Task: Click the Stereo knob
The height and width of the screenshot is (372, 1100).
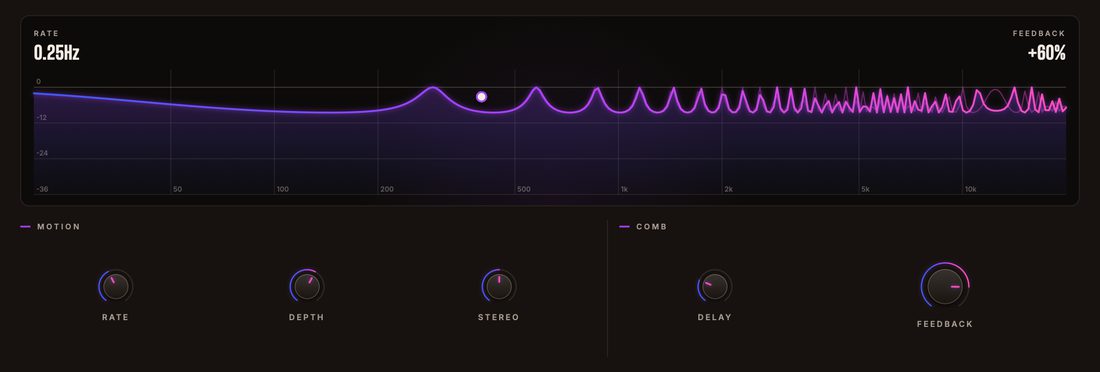Action: [x=499, y=286]
